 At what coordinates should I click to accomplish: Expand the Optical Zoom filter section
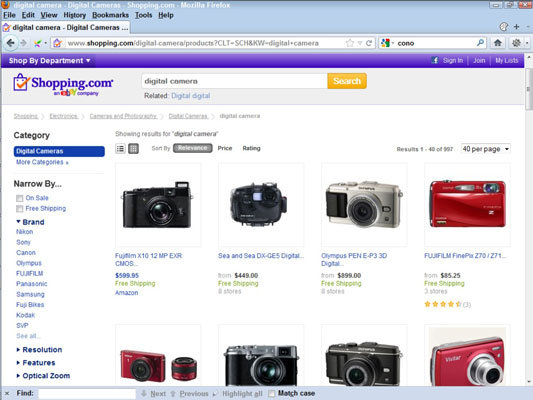coord(43,376)
